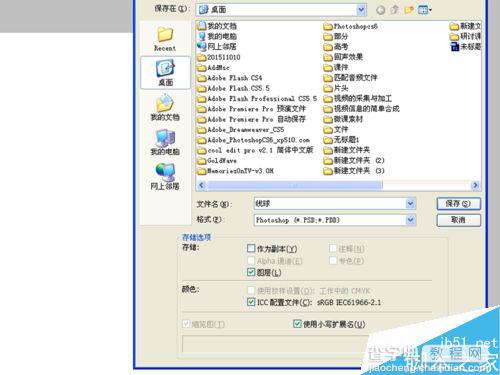Screen dimensions: 500x375
Task: Select the 部分 folder
Action: pyautogui.click(x=336, y=36)
